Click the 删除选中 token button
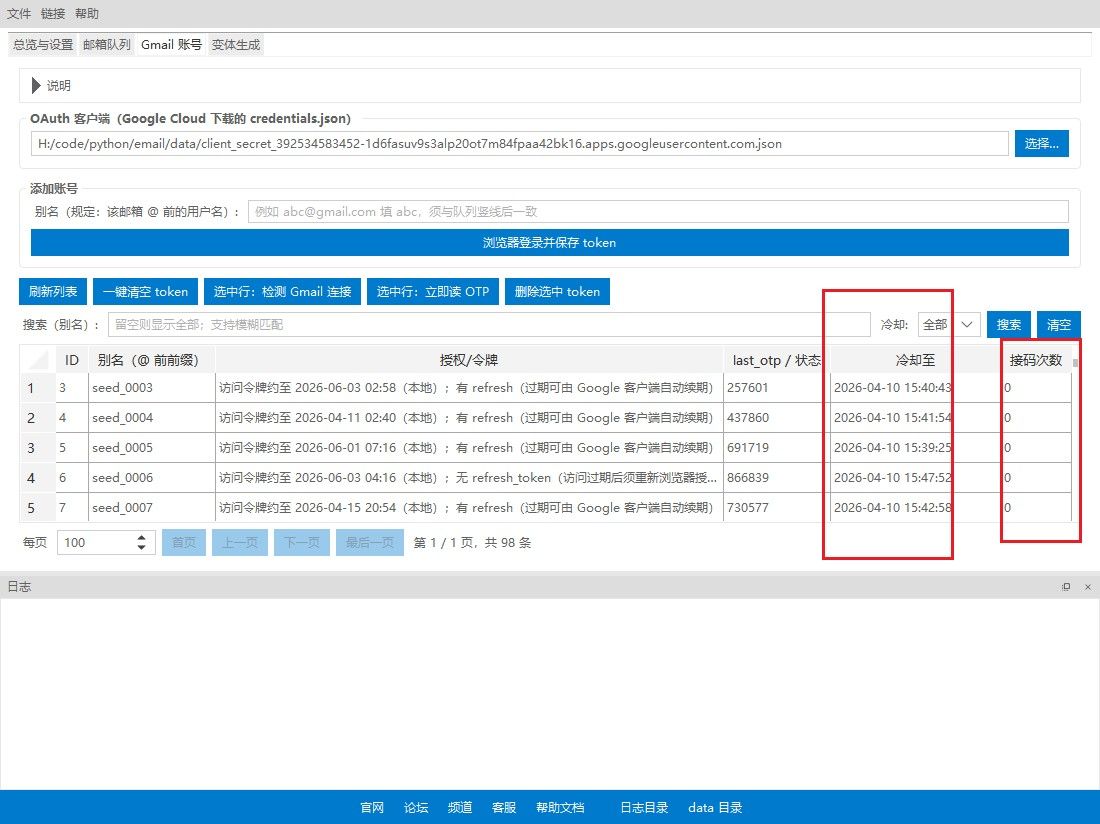The width and height of the screenshot is (1100, 824). (x=557, y=292)
